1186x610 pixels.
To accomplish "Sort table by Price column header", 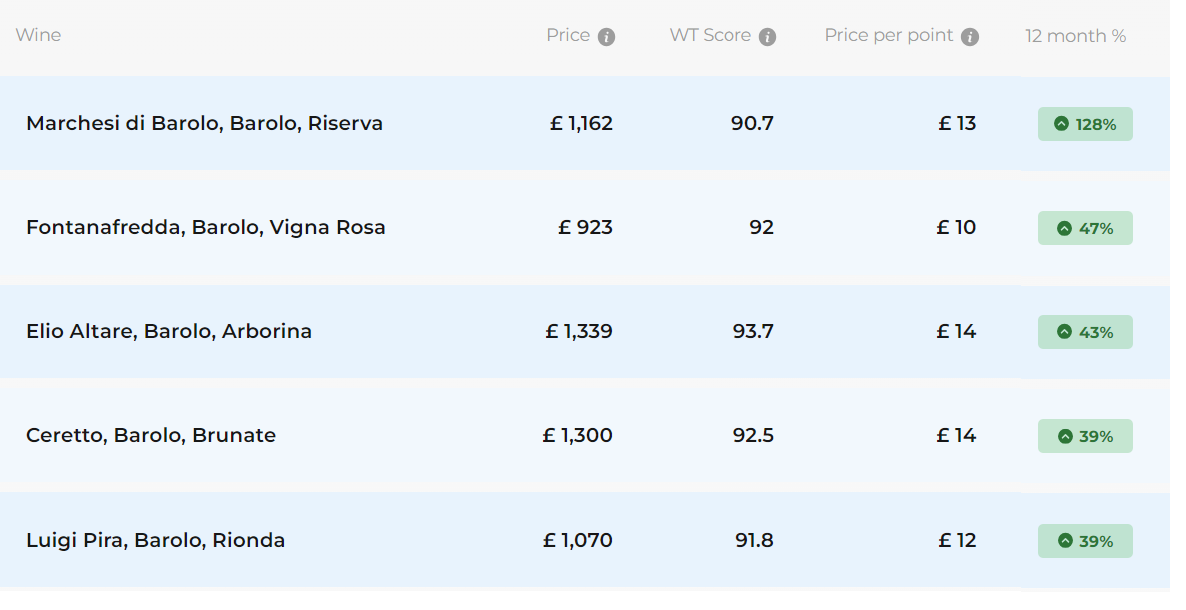I will 568,35.
